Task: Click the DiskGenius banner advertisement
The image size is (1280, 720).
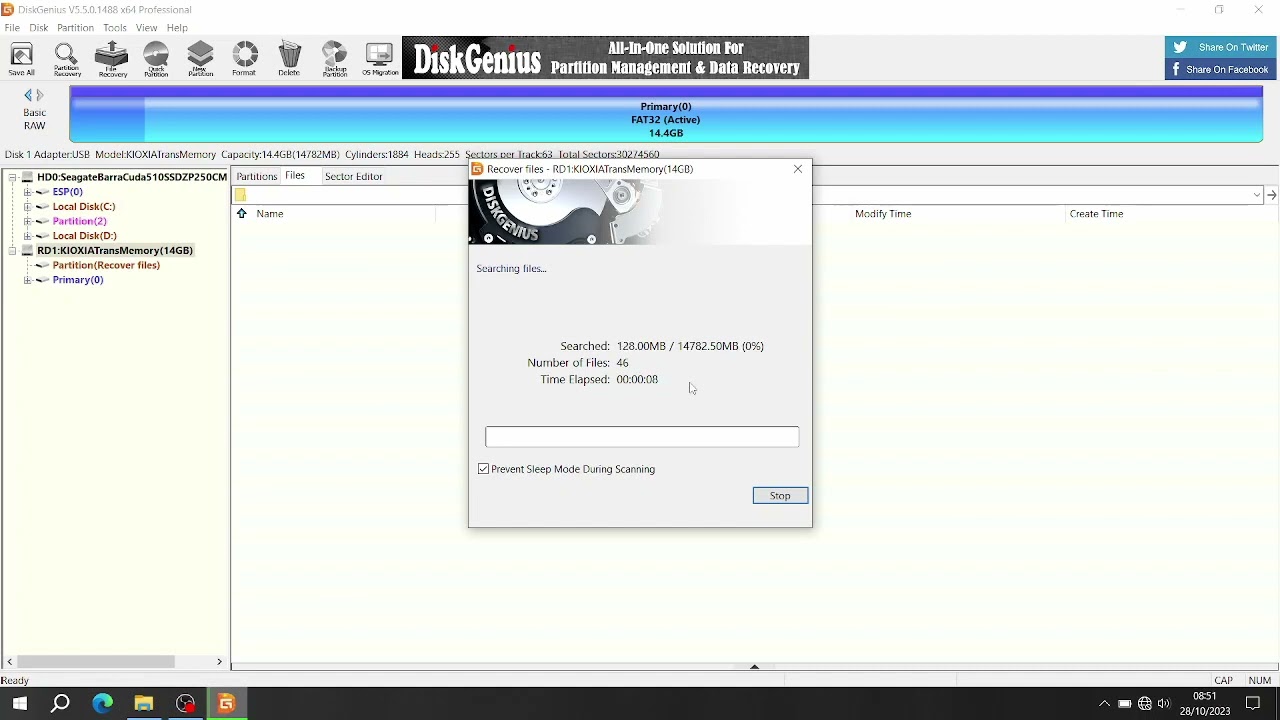Action: pyautogui.click(x=605, y=58)
